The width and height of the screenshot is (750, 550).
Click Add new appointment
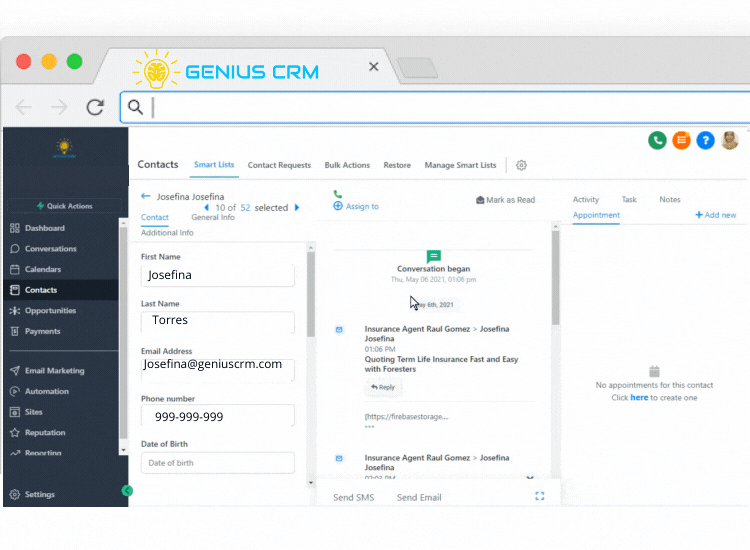(x=716, y=215)
